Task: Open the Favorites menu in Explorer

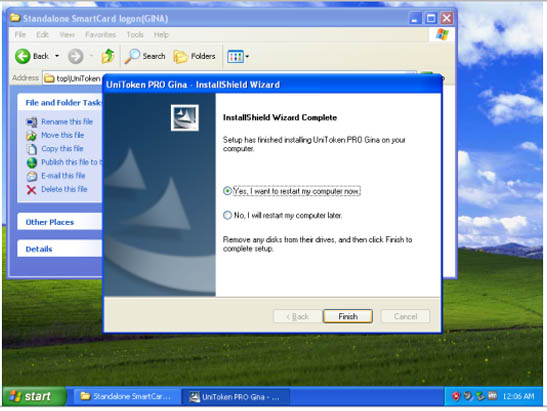Action: (x=100, y=35)
